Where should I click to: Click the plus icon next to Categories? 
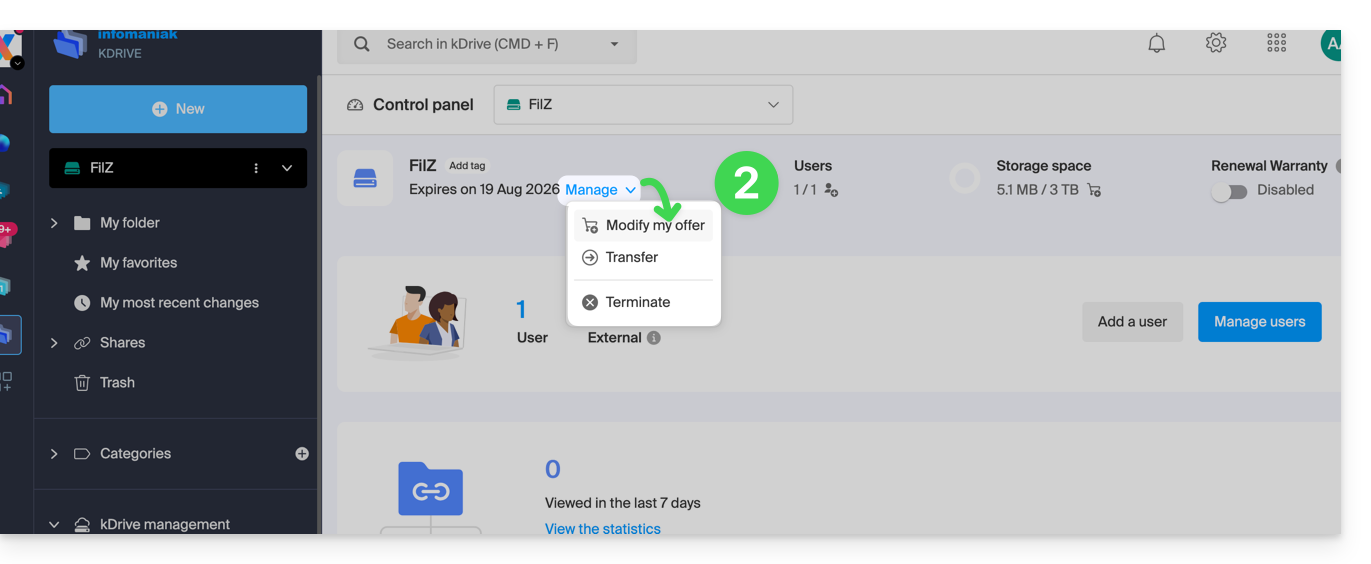[x=302, y=454]
